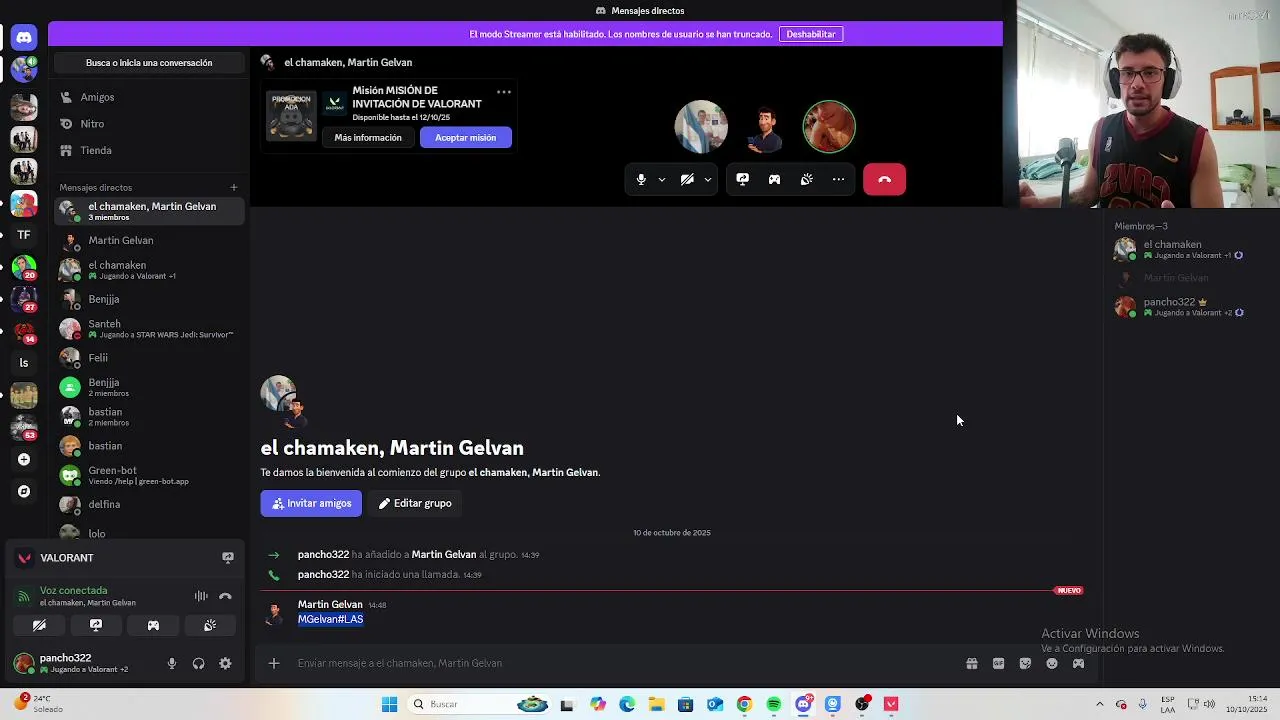Open the Amigos tab
The height and width of the screenshot is (720, 1280).
pyautogui.click(x=149, y=97)
